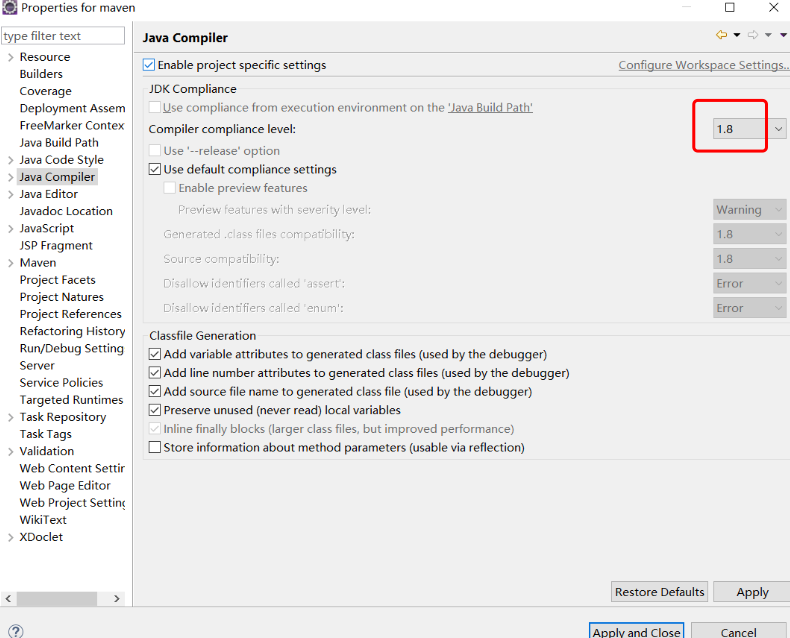The height and width of the screenshot is (638, 790).
Task: Check Enable preview features
Action: click(x=170, y=188)
